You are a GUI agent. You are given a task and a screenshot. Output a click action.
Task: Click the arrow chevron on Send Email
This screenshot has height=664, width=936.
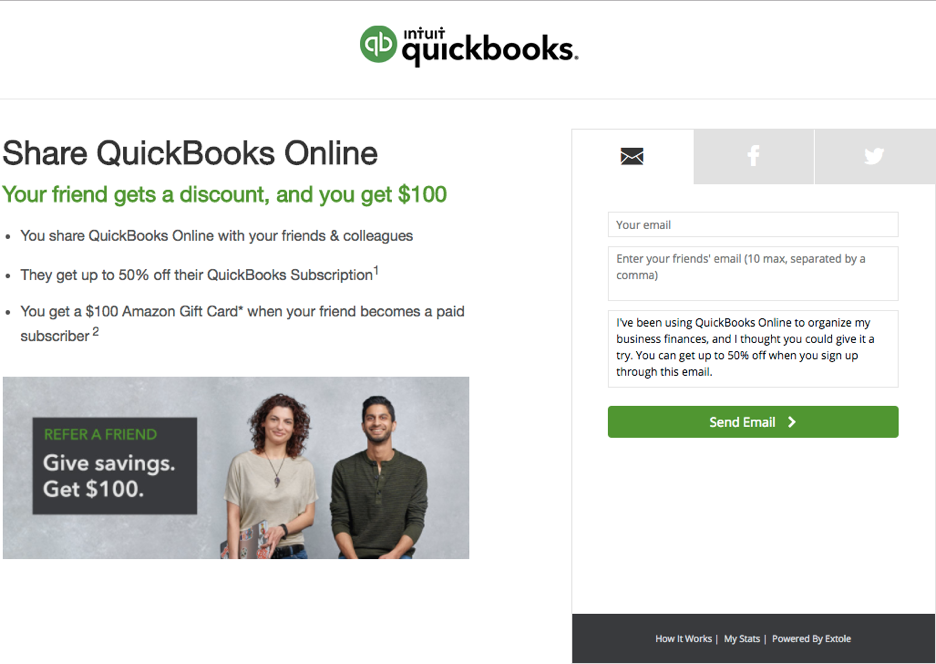[x=792, y=422]
